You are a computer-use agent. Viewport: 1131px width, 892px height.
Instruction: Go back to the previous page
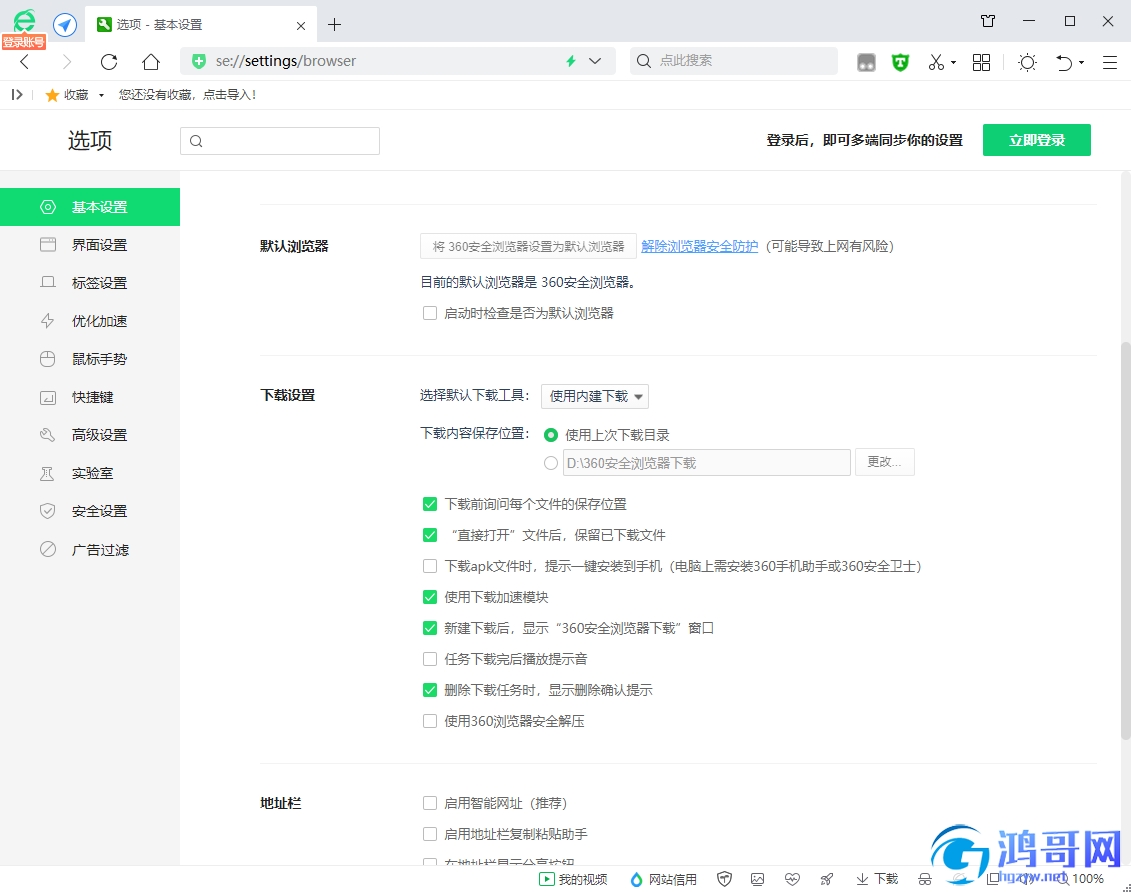tap(25, 62)
